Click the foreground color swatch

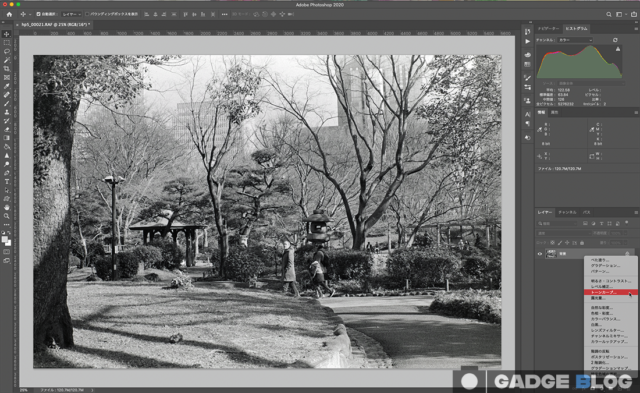4,239
